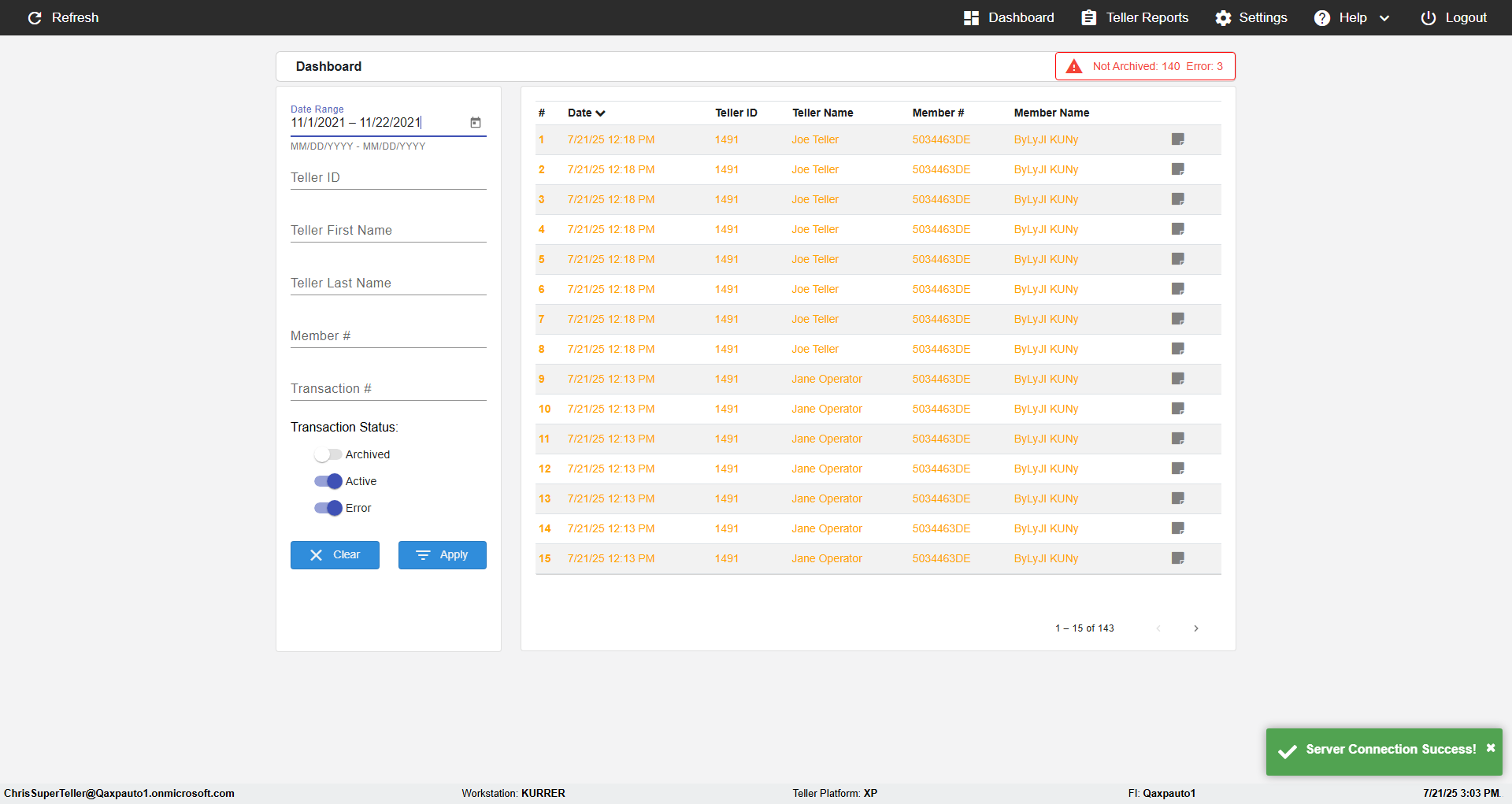Click date 7/21/25 12:13 PM in row 10
The width and height of the screenshot is (1512, 804).
point(611,409)
